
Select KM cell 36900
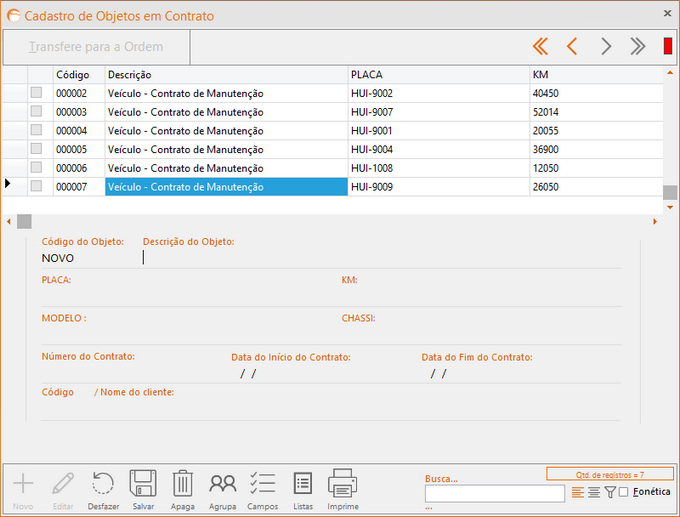coord(596,149)
